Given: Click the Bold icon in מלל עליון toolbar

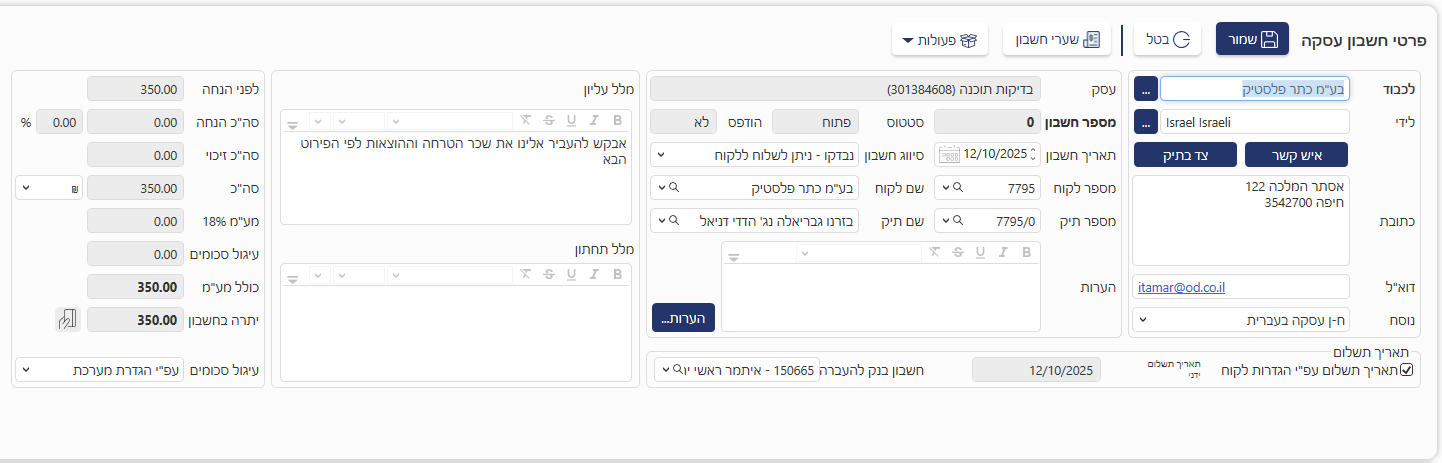Looking at the screenshot, I should tap(617, 121).
